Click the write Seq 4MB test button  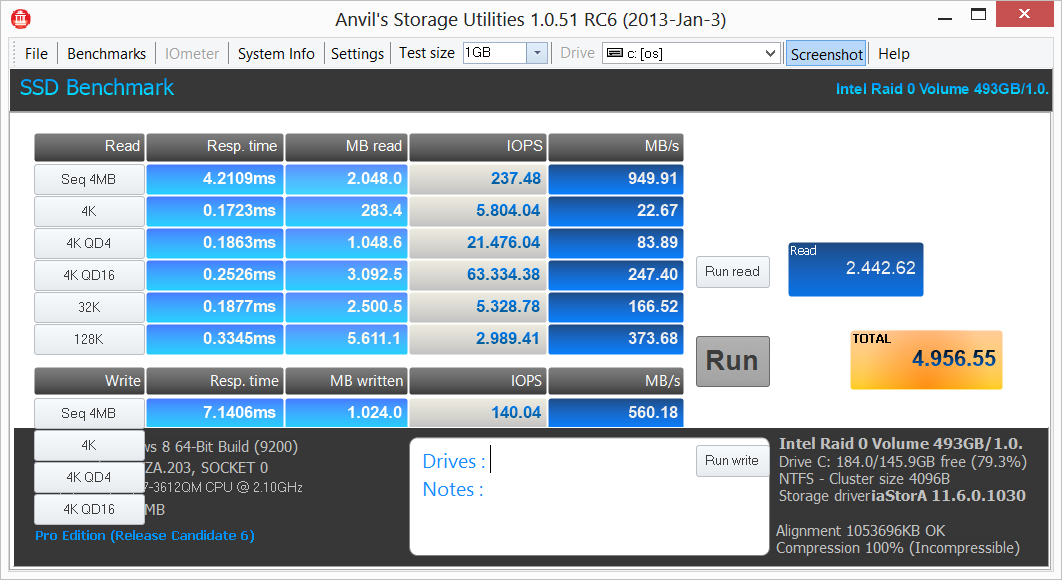[89, 413]
